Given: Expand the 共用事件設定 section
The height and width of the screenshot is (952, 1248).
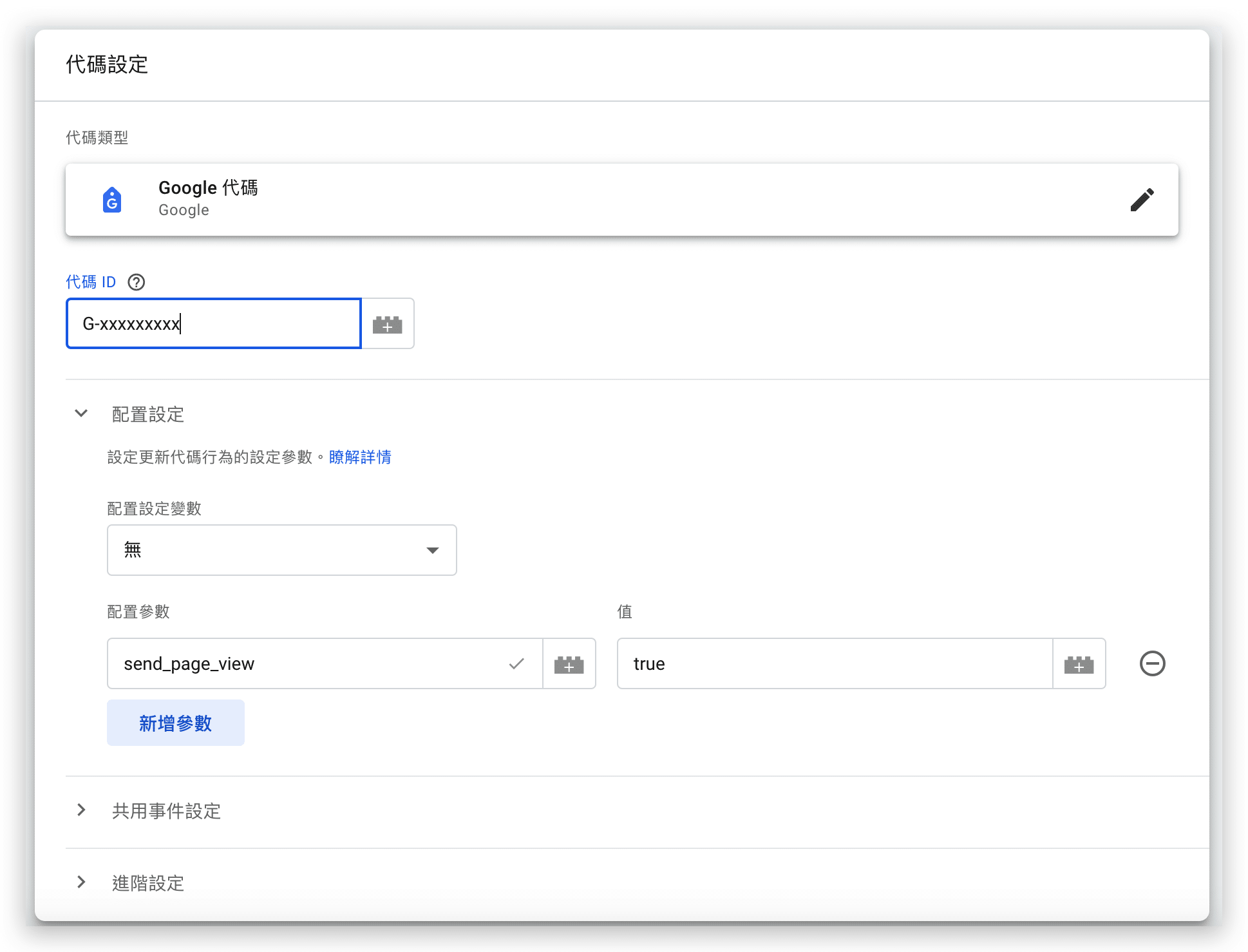Looking at the screenshot, I should pos(81,810).
